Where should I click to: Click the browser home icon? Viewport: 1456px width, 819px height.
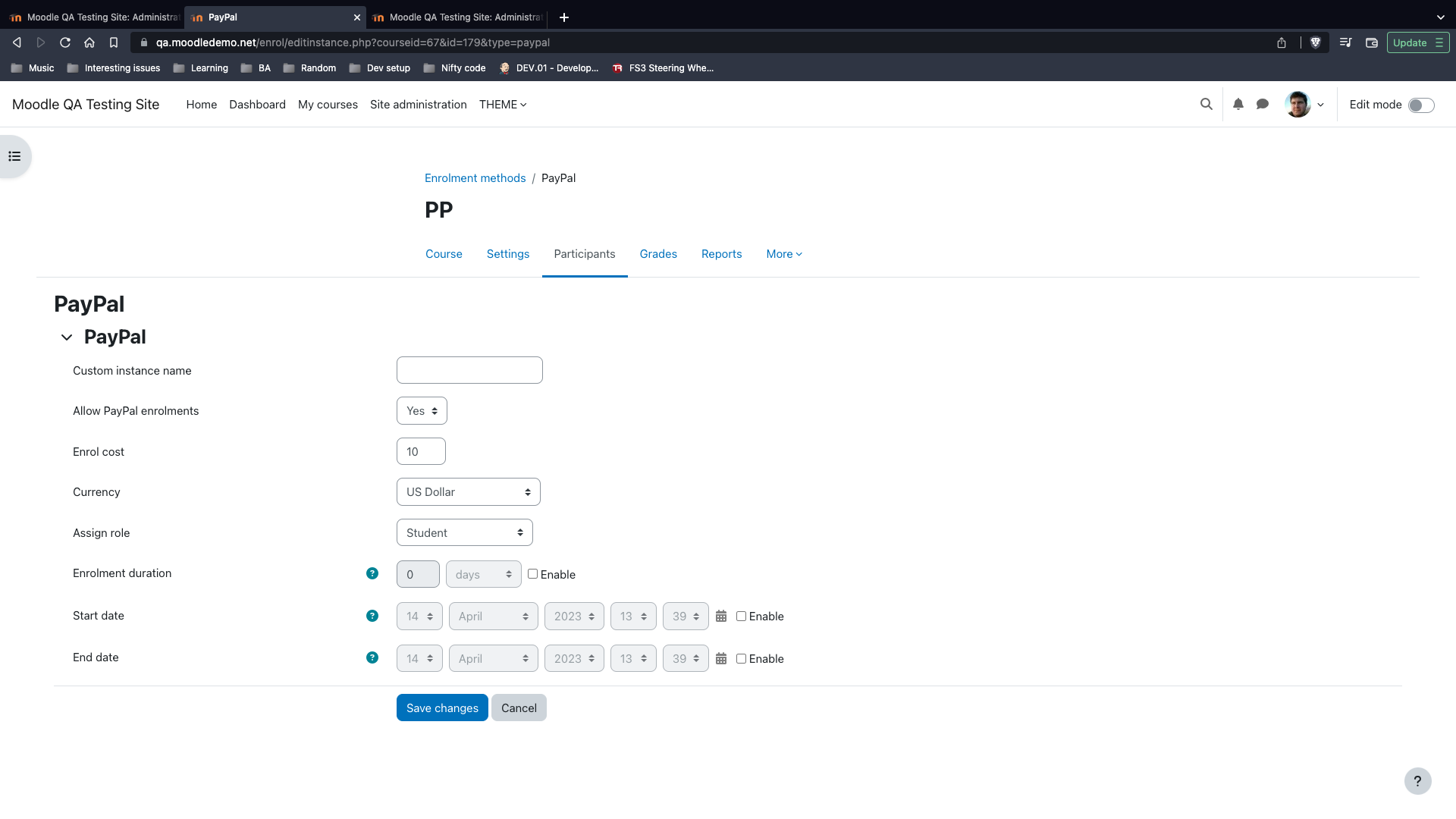(x=89, y=42)
